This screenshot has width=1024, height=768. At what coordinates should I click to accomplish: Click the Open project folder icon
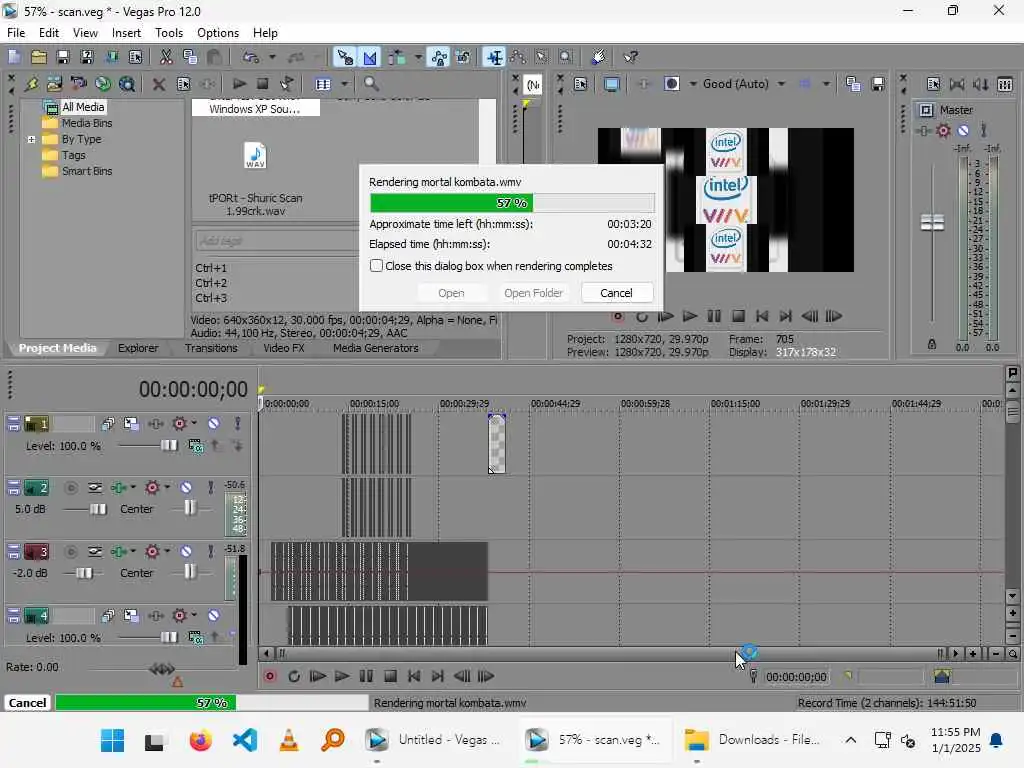click(x=39, y=57)
